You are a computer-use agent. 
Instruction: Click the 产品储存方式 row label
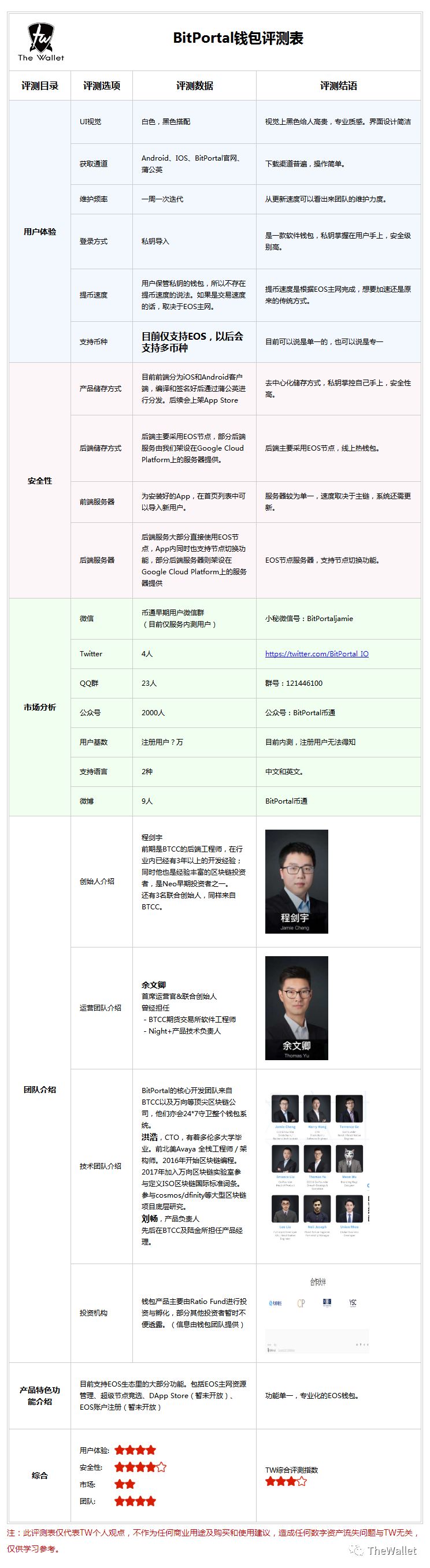(101, 388)
